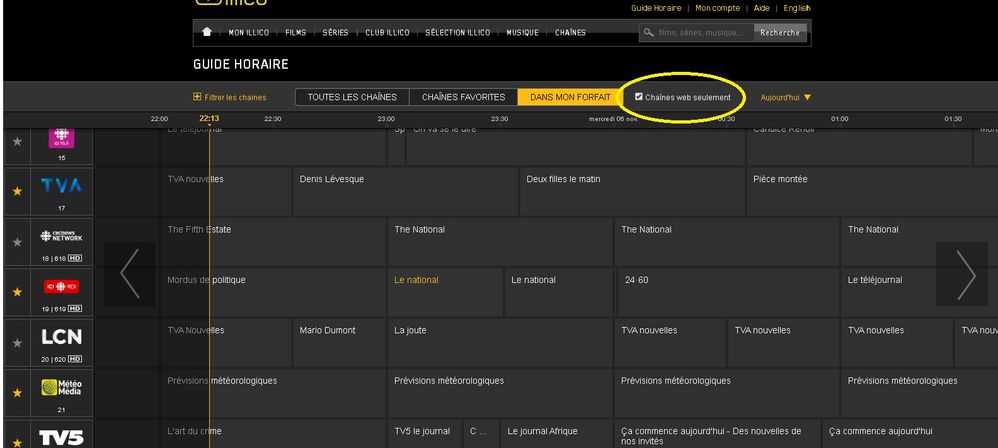Open the 'Aujourd'hui' date dropdown

[x=785, y=97]
